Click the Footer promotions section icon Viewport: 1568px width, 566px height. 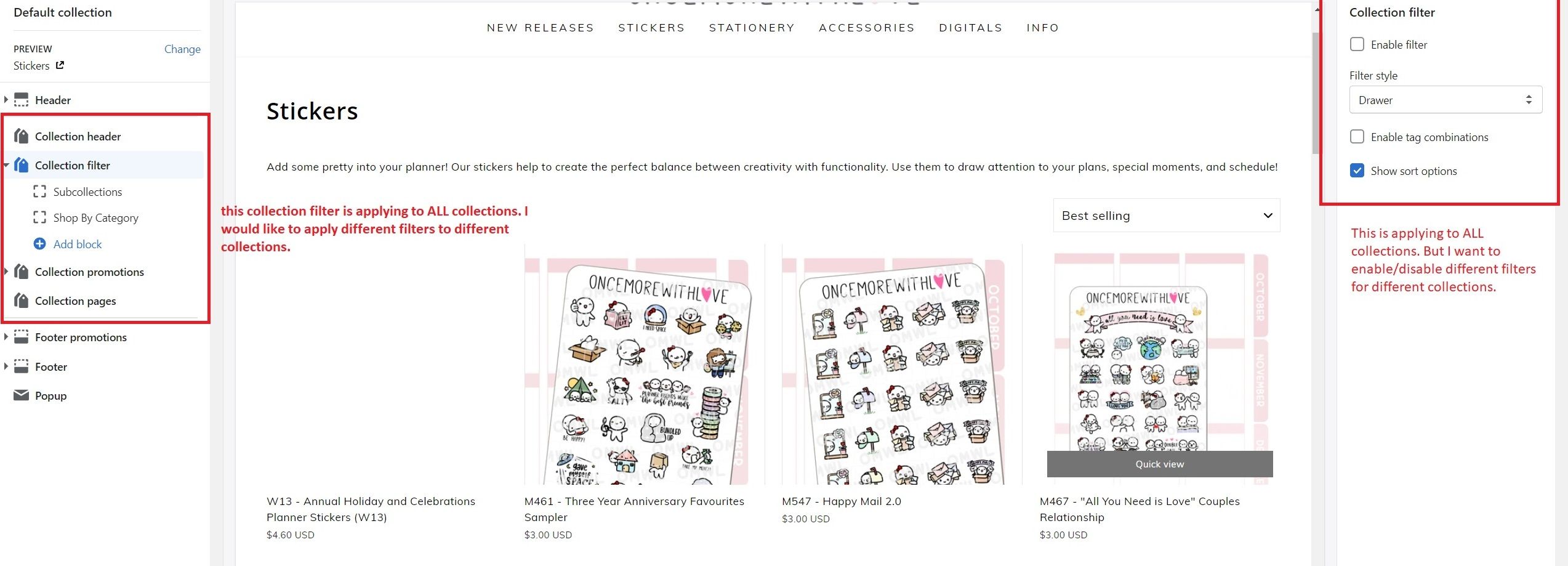(x=22, y=337)
